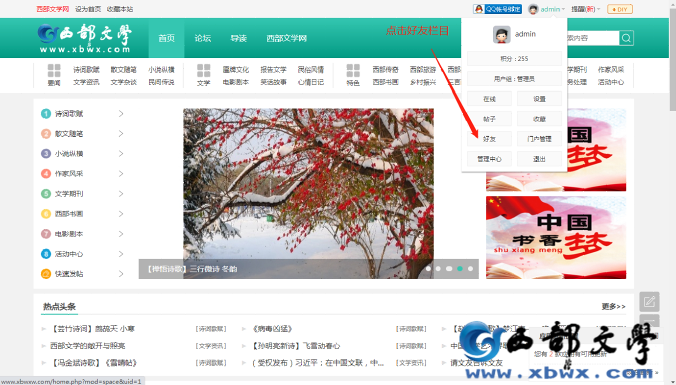Open the 更多>> link for 热点头条
The width and height of the screenshot is (676, 385).
click(613, 307)
